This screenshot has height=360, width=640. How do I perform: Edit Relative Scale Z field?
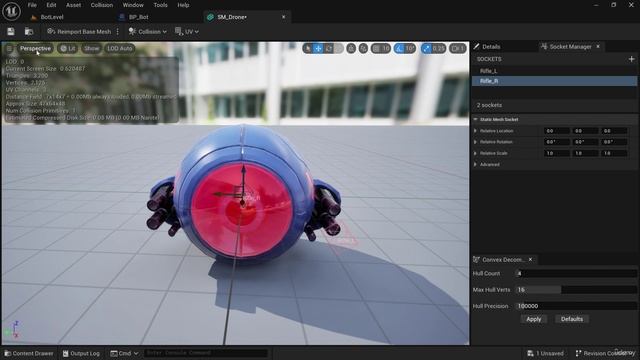pos(614,153)
